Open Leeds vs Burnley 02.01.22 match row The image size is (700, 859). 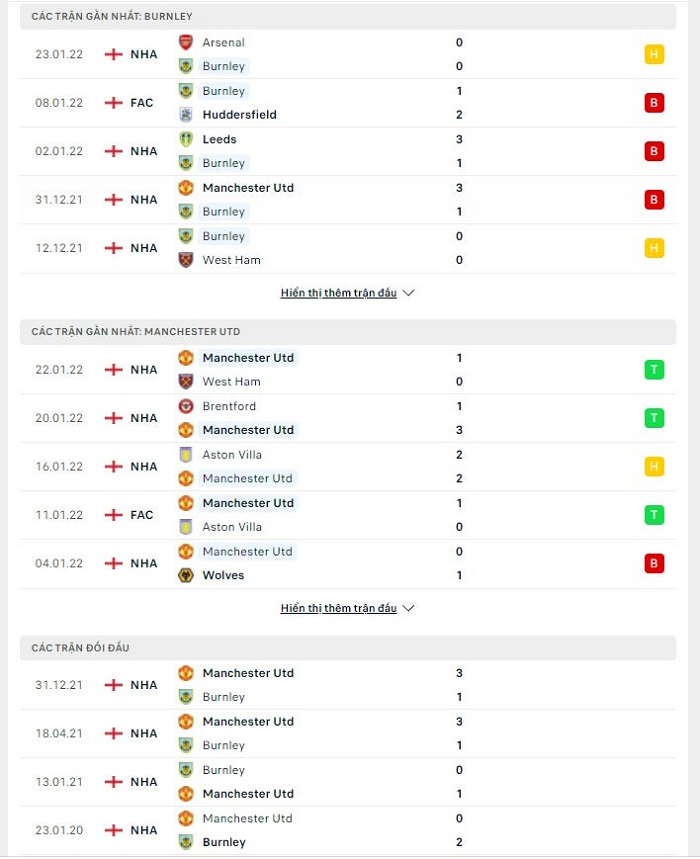tap(348, 151)
